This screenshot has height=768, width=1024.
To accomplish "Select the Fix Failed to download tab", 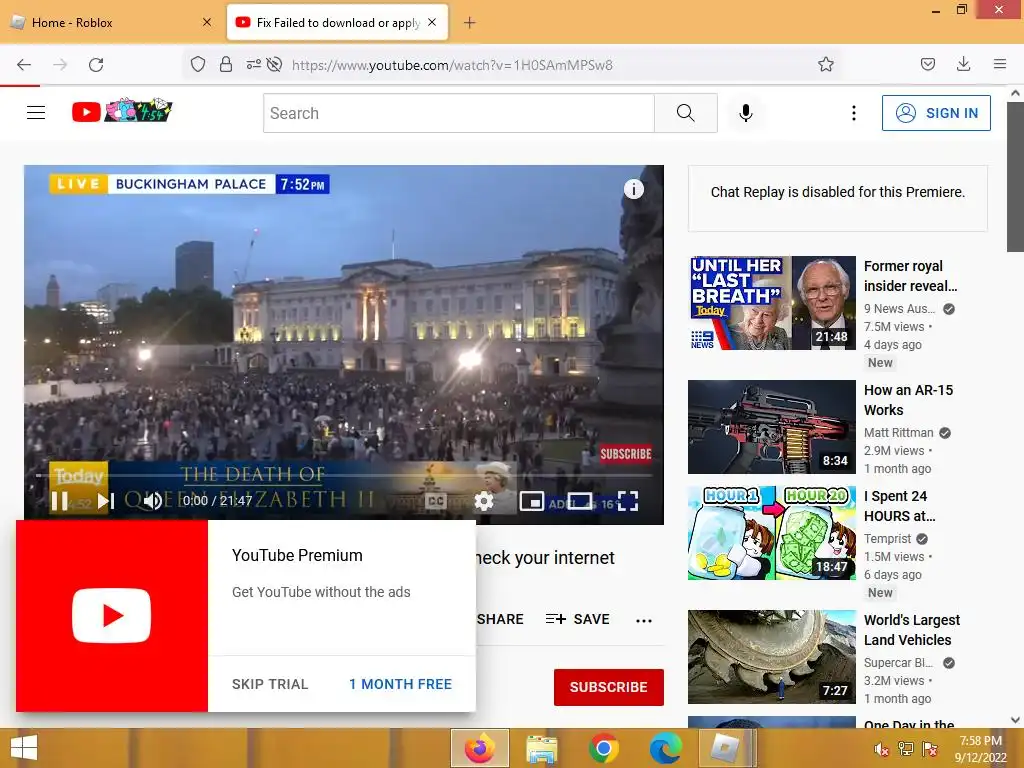I will [x=330, y=22].
